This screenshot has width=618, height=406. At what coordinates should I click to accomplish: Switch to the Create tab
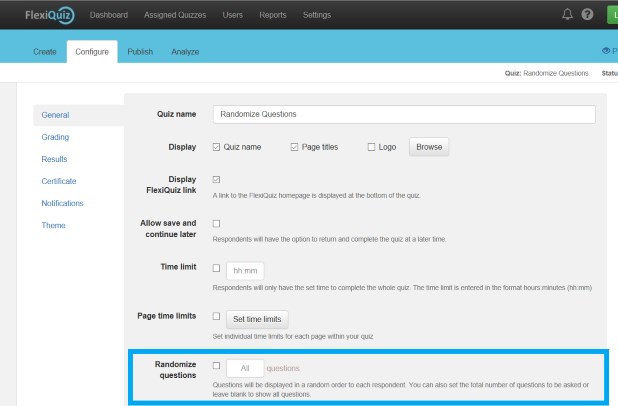45,52
